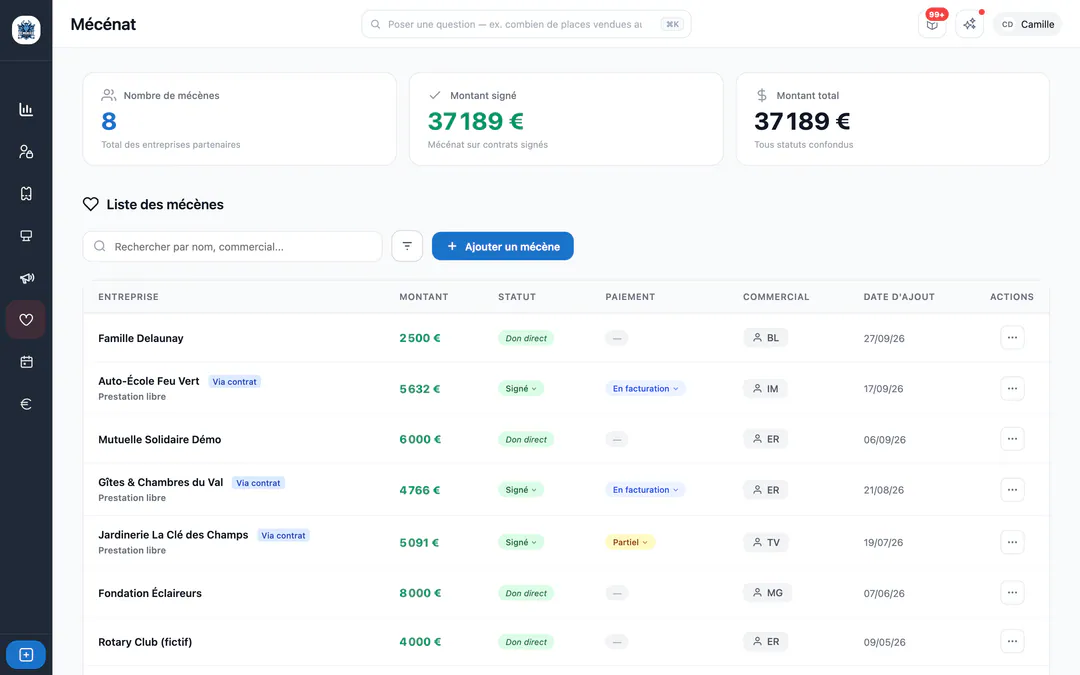Viewport: 1080px width, 675px height.
Task: Open the Partiel payment dropdown
Action: click(x=630, y=542)
